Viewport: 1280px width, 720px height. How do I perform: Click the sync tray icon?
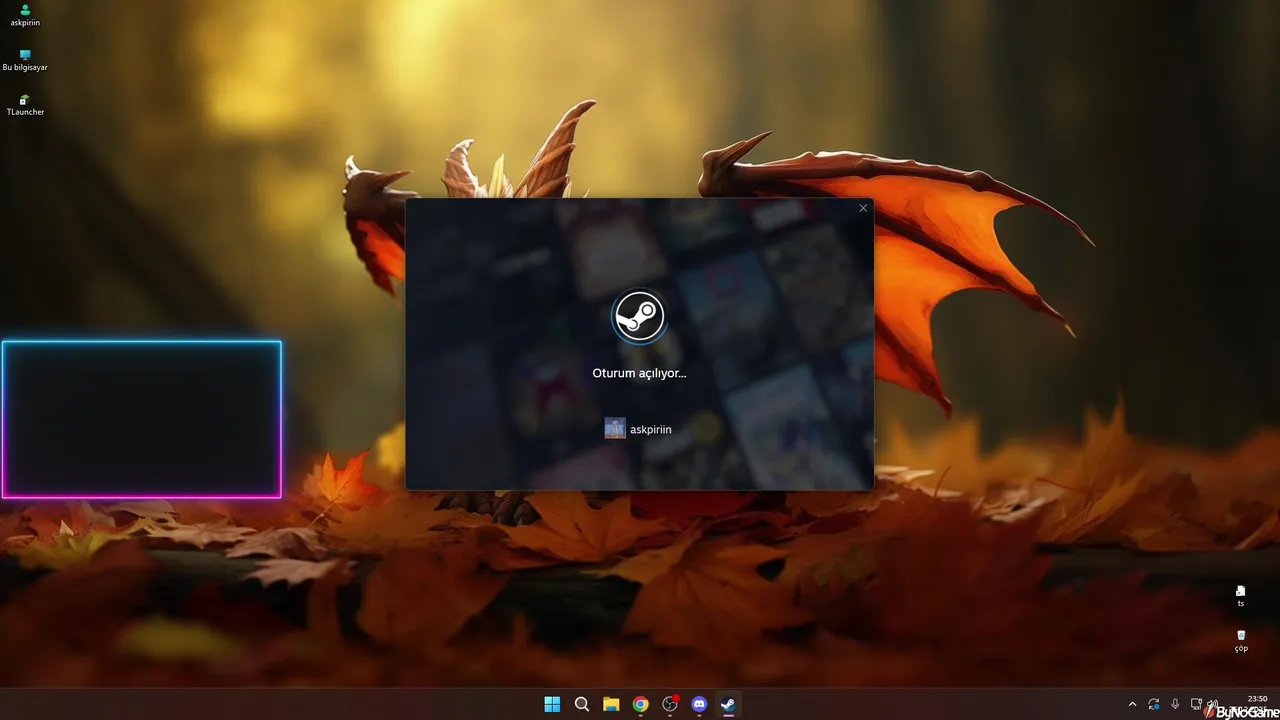point(1154,704)
